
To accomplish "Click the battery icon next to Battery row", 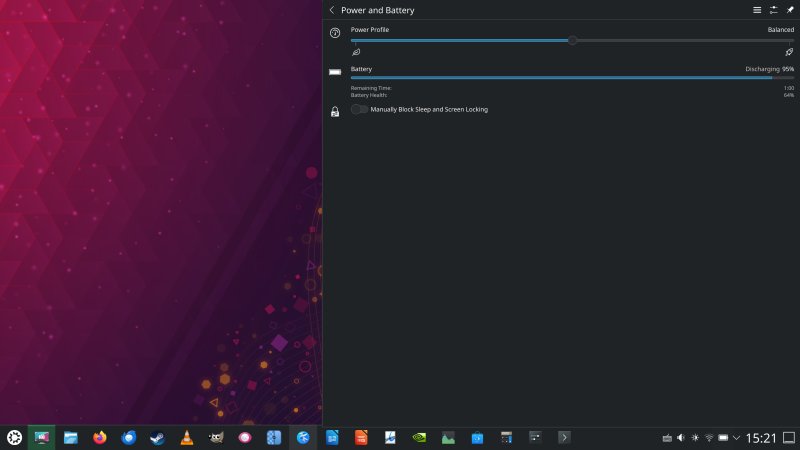I will (x=335, y=72).
